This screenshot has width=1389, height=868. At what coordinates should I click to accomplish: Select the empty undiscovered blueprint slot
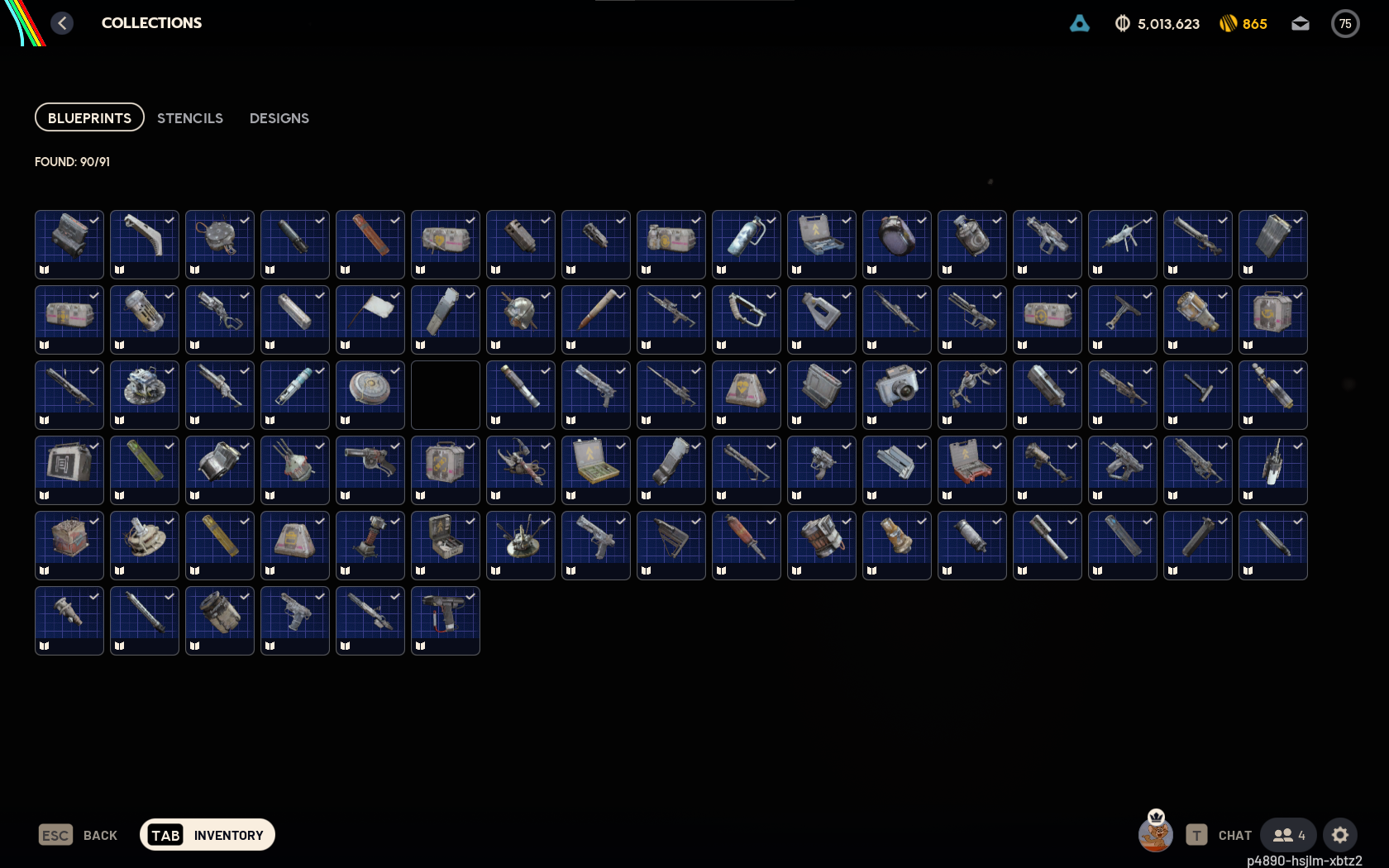446,395
